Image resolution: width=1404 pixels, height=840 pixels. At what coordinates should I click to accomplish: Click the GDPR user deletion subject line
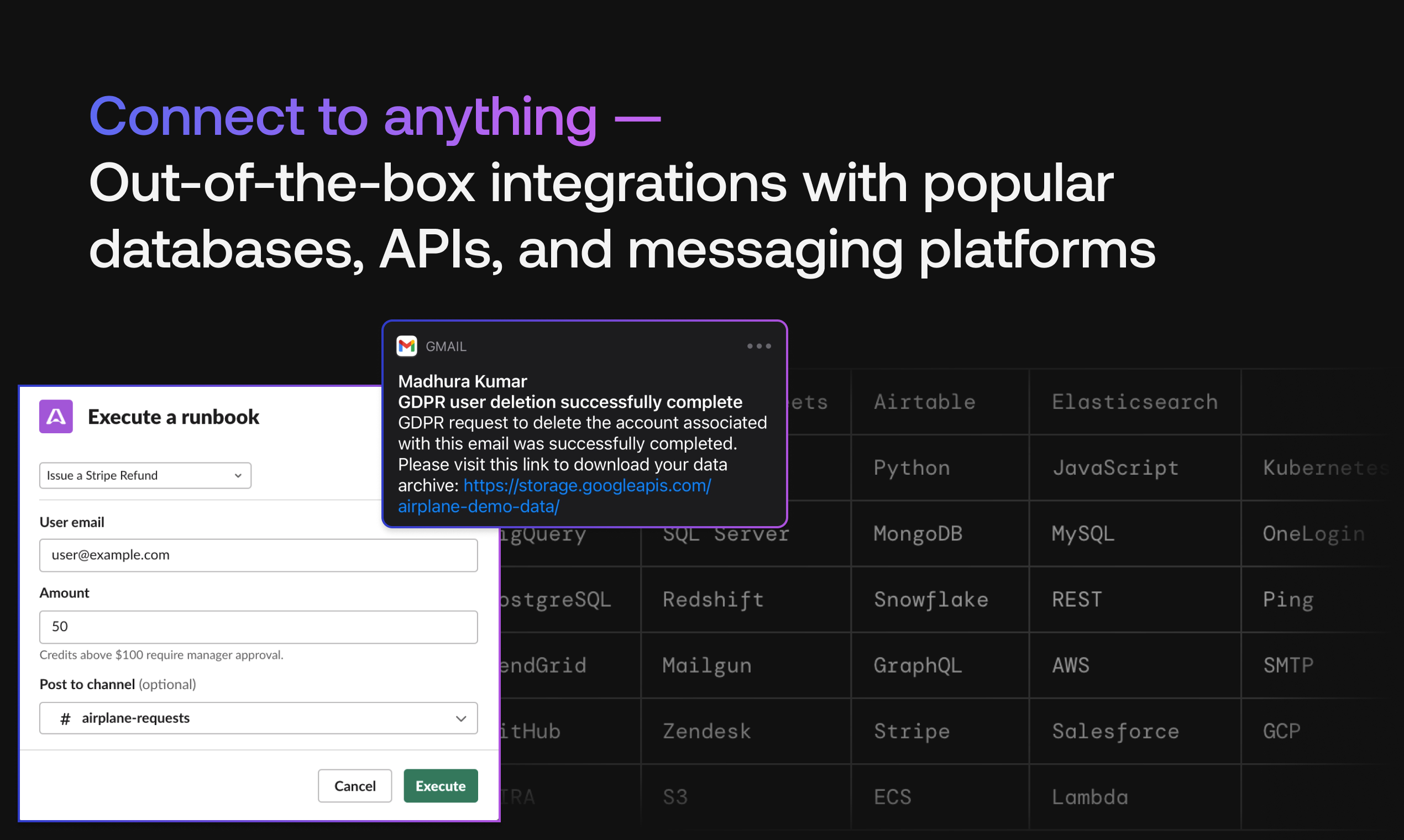click(570, 402)
